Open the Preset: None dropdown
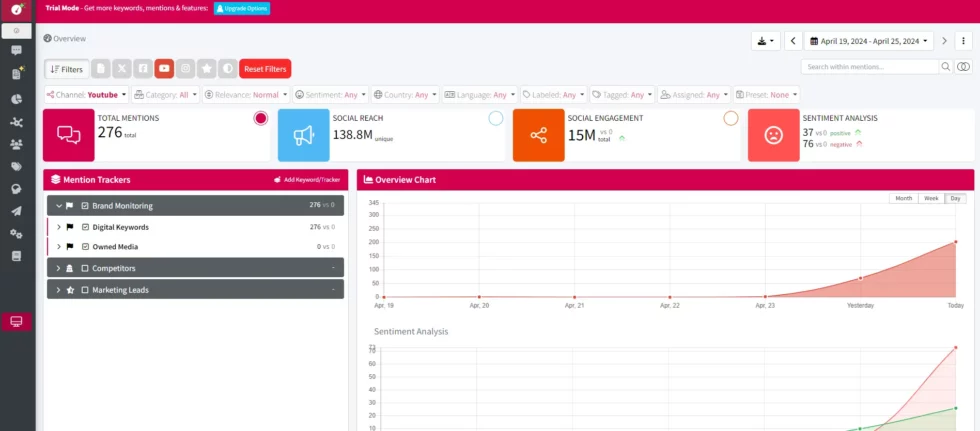Screen dimensions: 980x431 tap(767, 95)
